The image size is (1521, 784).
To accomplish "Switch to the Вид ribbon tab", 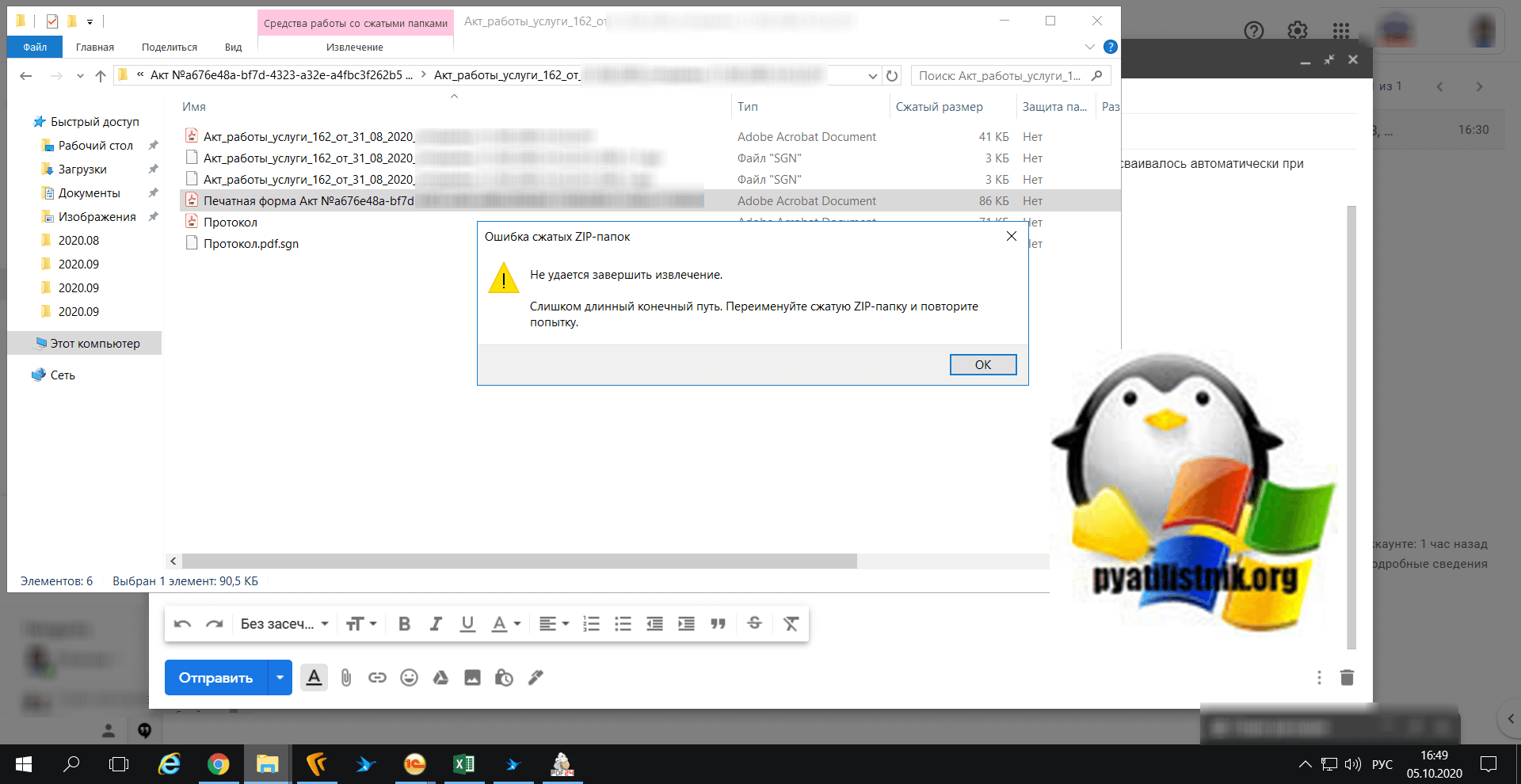I will (x=233, y=48).
